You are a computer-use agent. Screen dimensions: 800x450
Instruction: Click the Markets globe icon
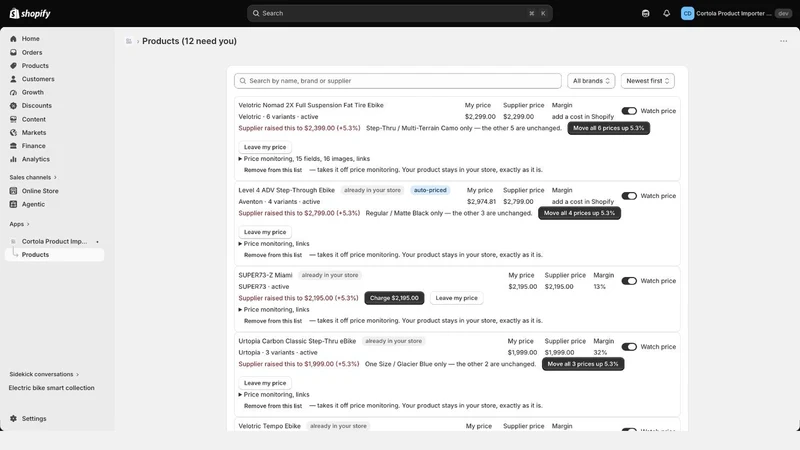tap(13, 132)
